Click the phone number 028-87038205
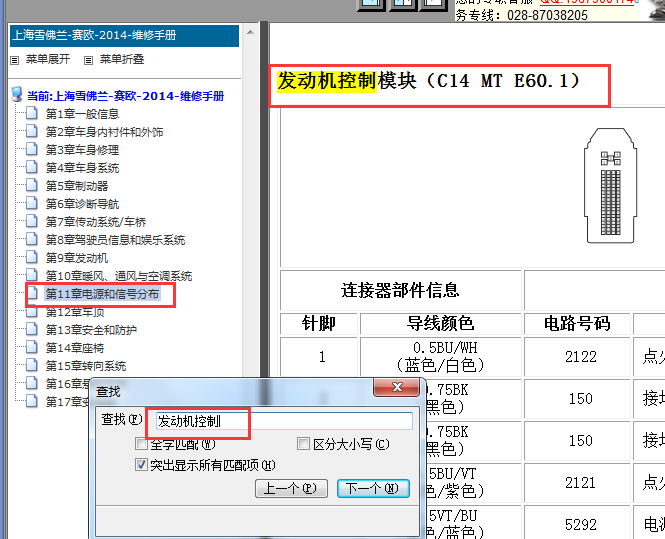The width and height of the screenshot is (665, 539). [547, 16]
